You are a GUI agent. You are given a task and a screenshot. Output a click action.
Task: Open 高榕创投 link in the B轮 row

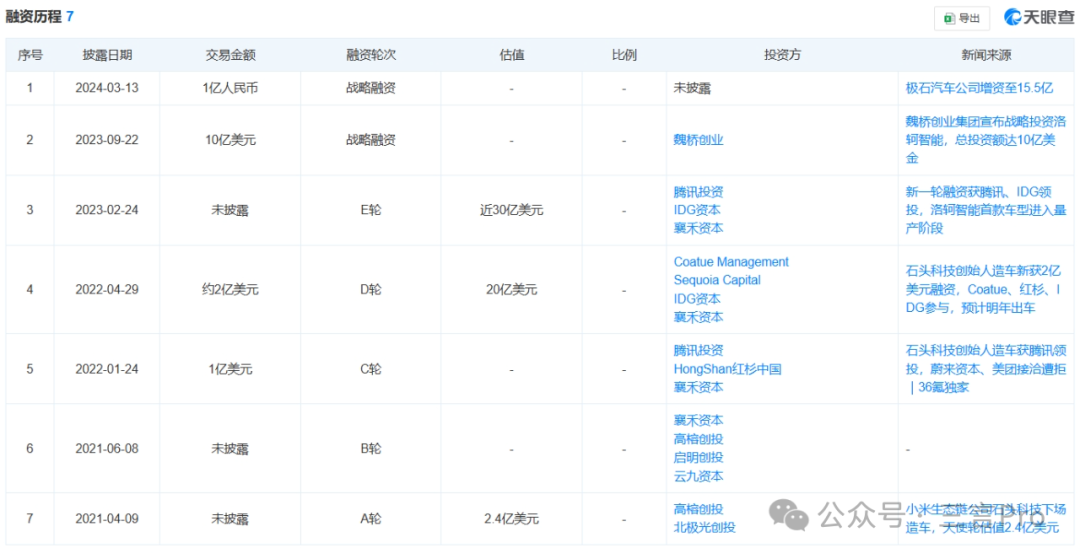pyautogui.click(x=698, y=439)
